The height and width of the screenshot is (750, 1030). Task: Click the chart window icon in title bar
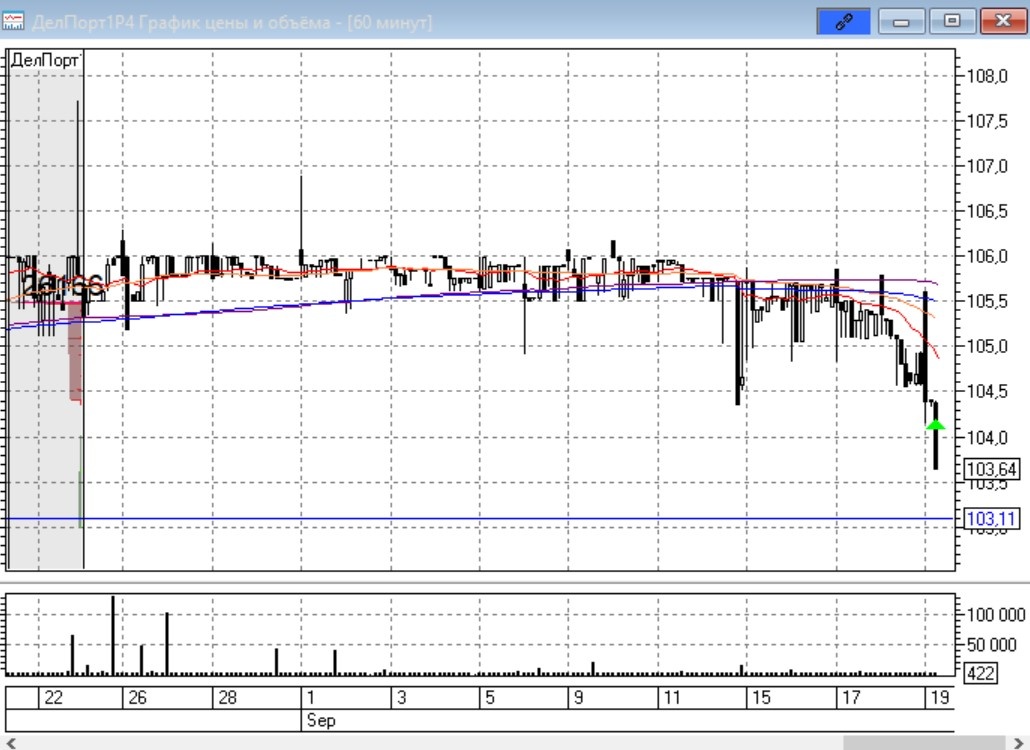click(12, 22)
